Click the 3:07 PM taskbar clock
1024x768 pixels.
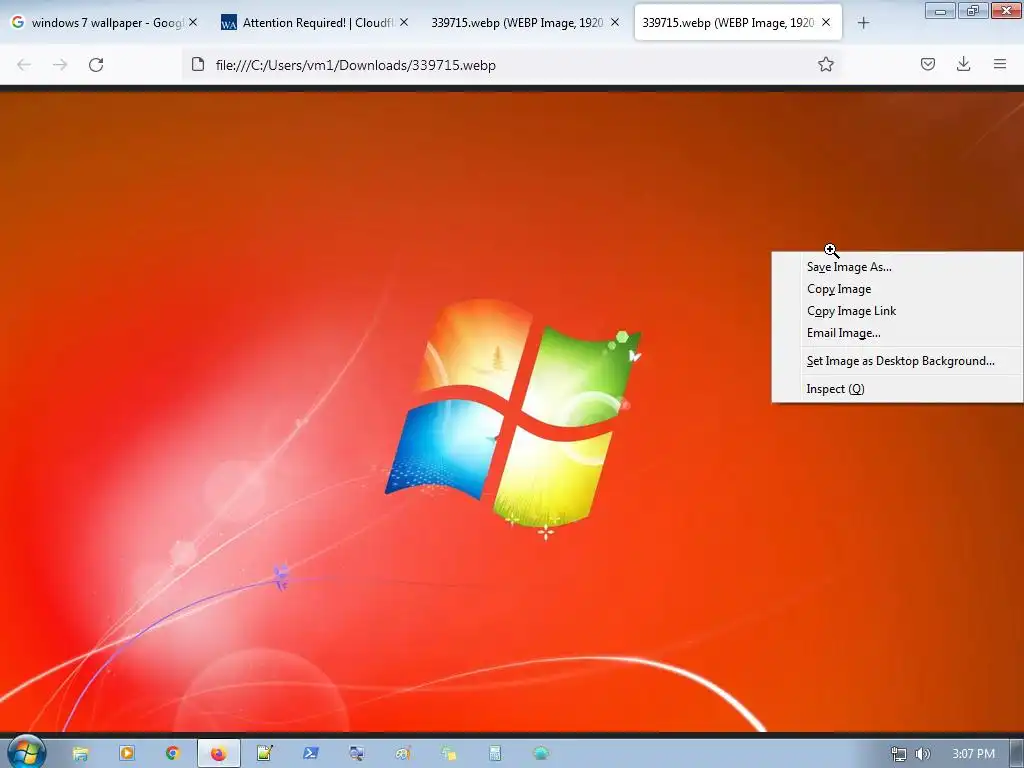pyautogui.click(x=973, y=754)
